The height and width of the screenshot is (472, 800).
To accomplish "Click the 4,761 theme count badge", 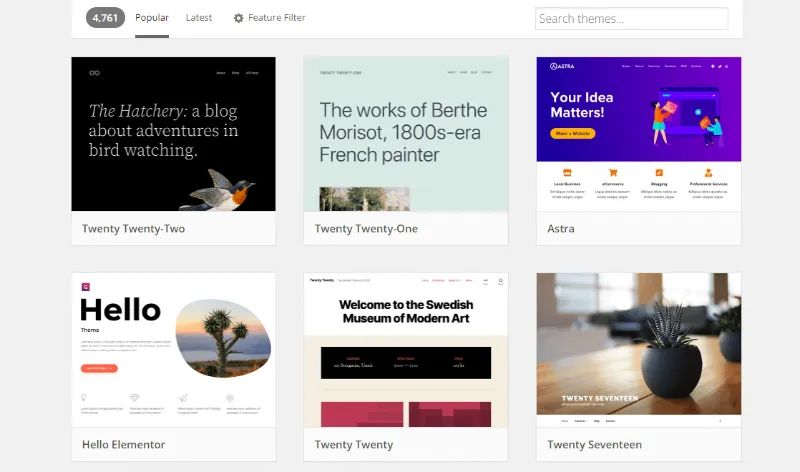I will (105, 18).
